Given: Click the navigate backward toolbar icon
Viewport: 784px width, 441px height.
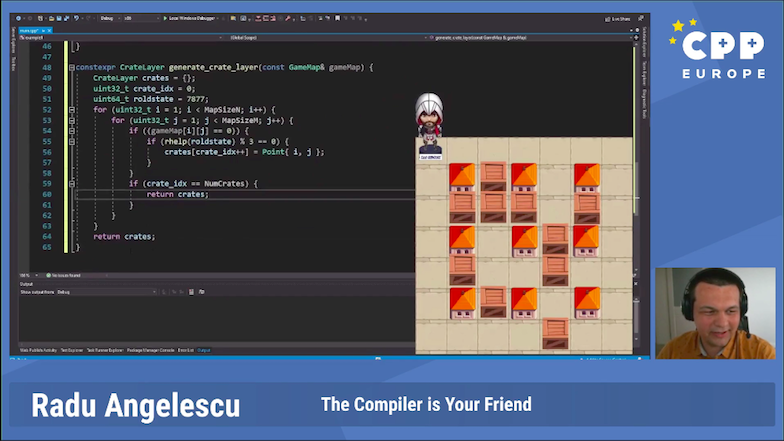Looking at the screenshot, I should pyautogui.click(x=18, y=18).
